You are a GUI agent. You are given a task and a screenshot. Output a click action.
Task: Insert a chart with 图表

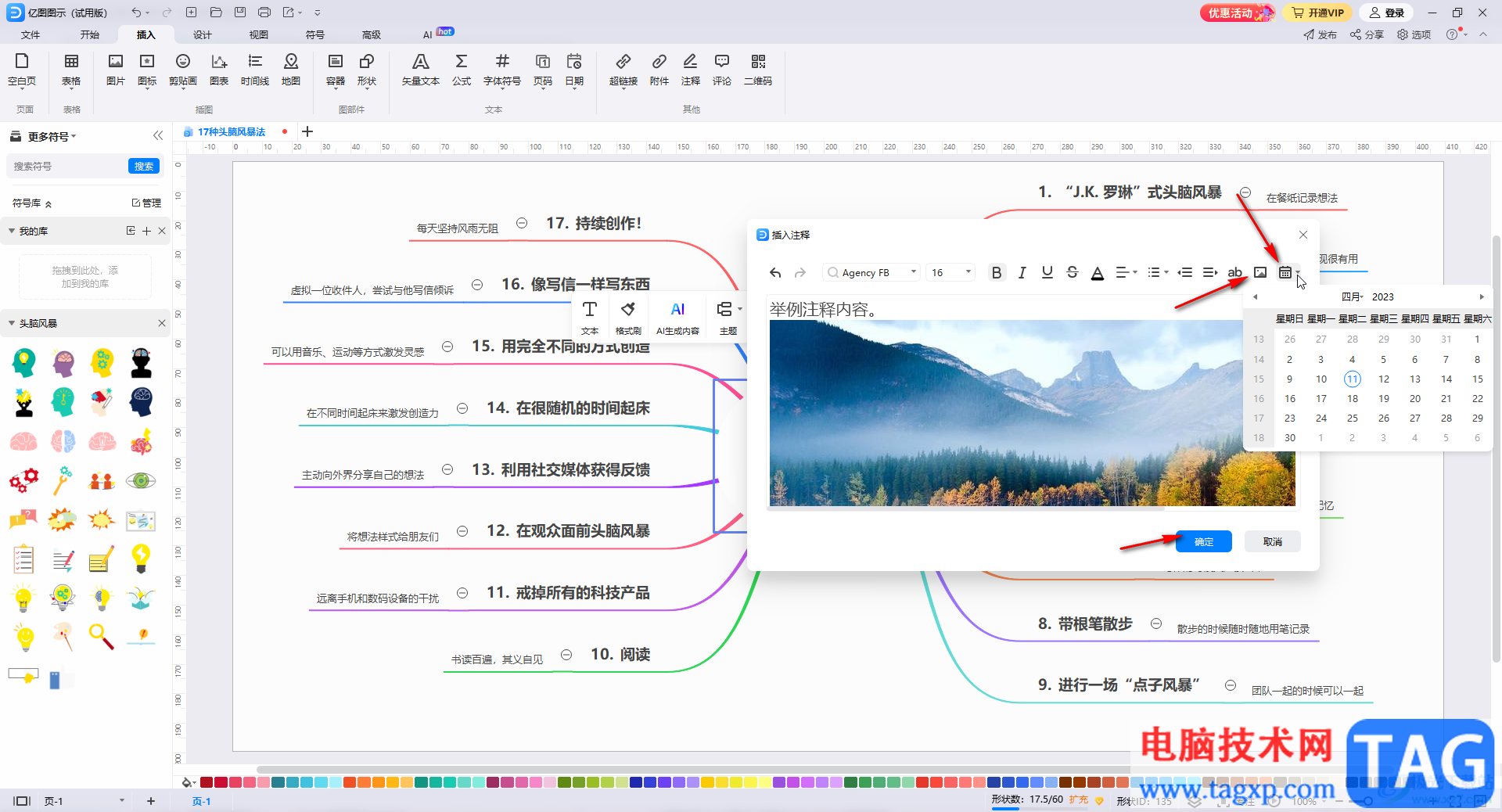(219, 70)
